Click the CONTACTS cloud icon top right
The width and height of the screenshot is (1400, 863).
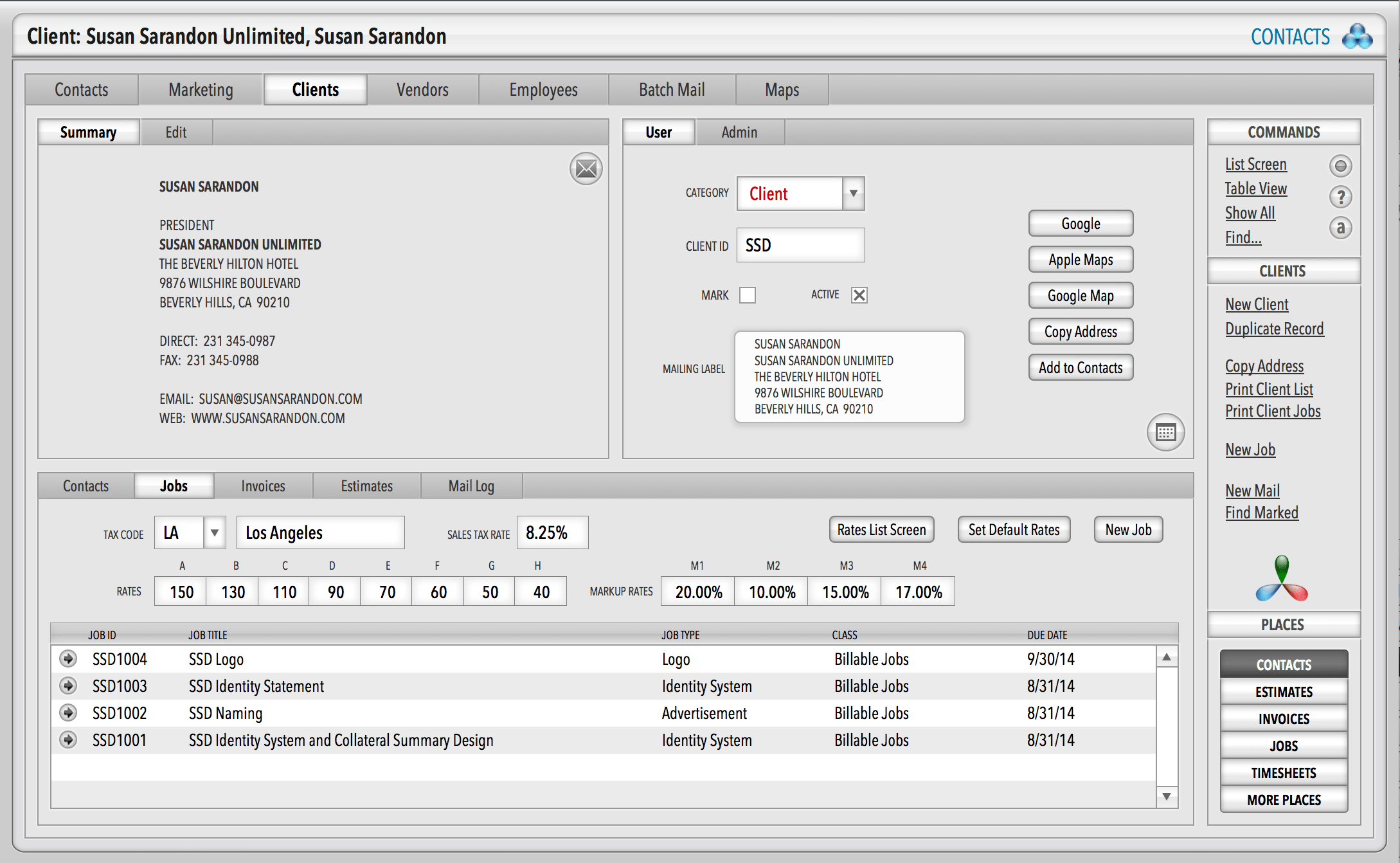point(1356,36)
